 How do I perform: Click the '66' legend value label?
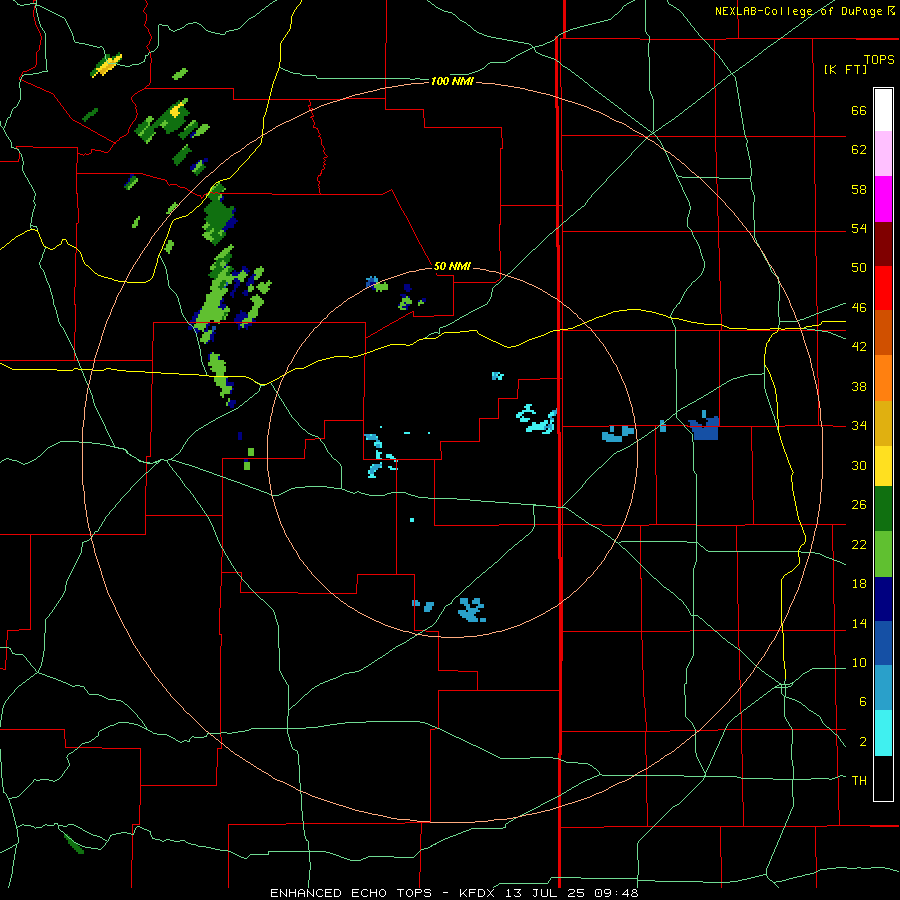(859, 111)
